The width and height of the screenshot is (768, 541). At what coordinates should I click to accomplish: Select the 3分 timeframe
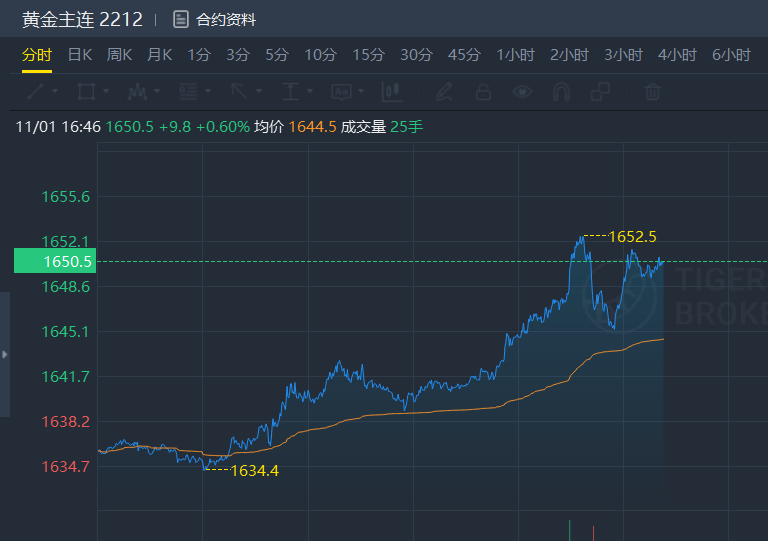(238, 55)
